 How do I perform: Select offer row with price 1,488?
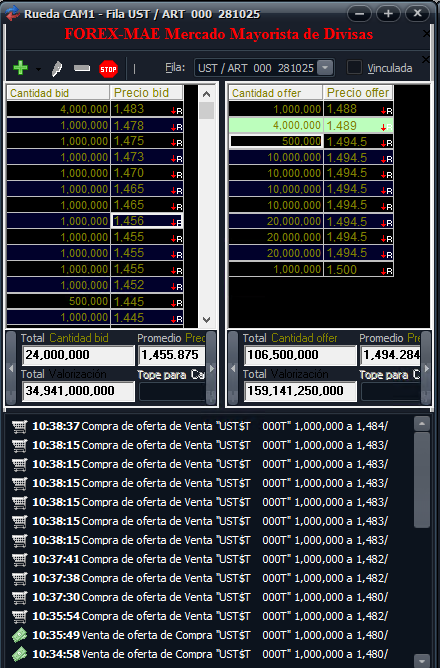tap(311, 109)
